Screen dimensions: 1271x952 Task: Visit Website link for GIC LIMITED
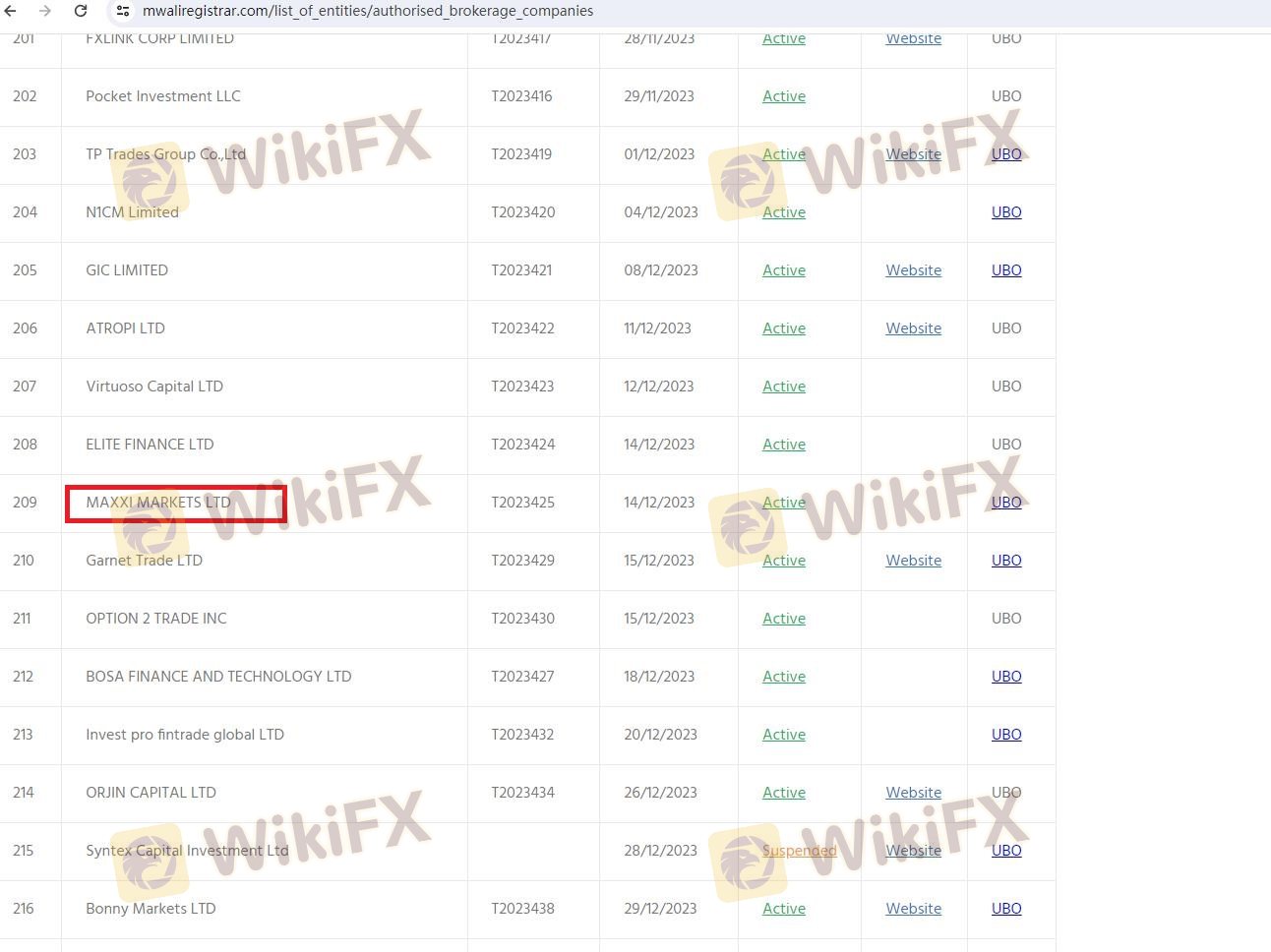coord(913,270)
